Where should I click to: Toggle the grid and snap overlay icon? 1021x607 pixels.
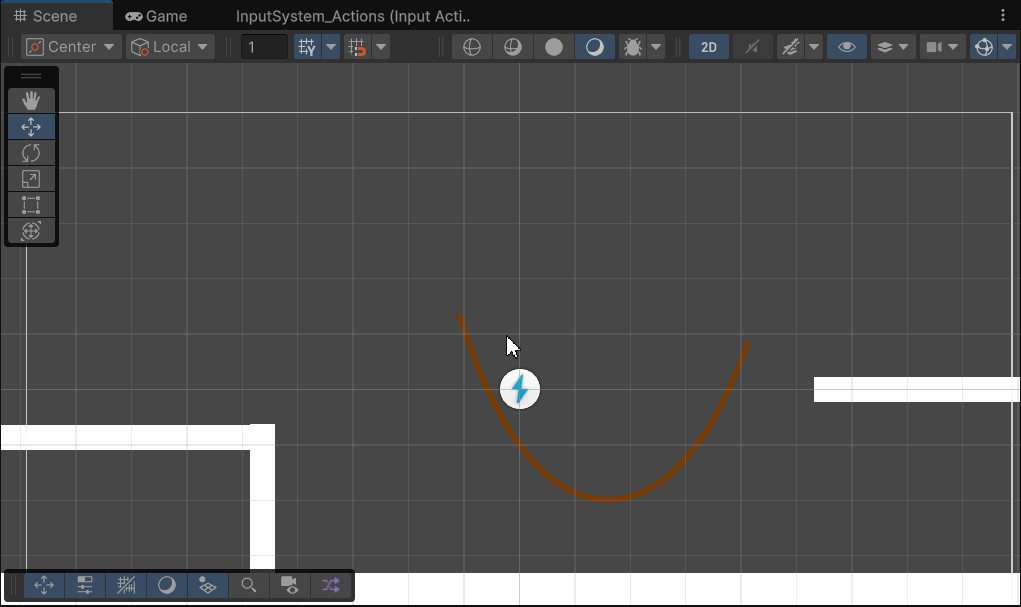126,585
